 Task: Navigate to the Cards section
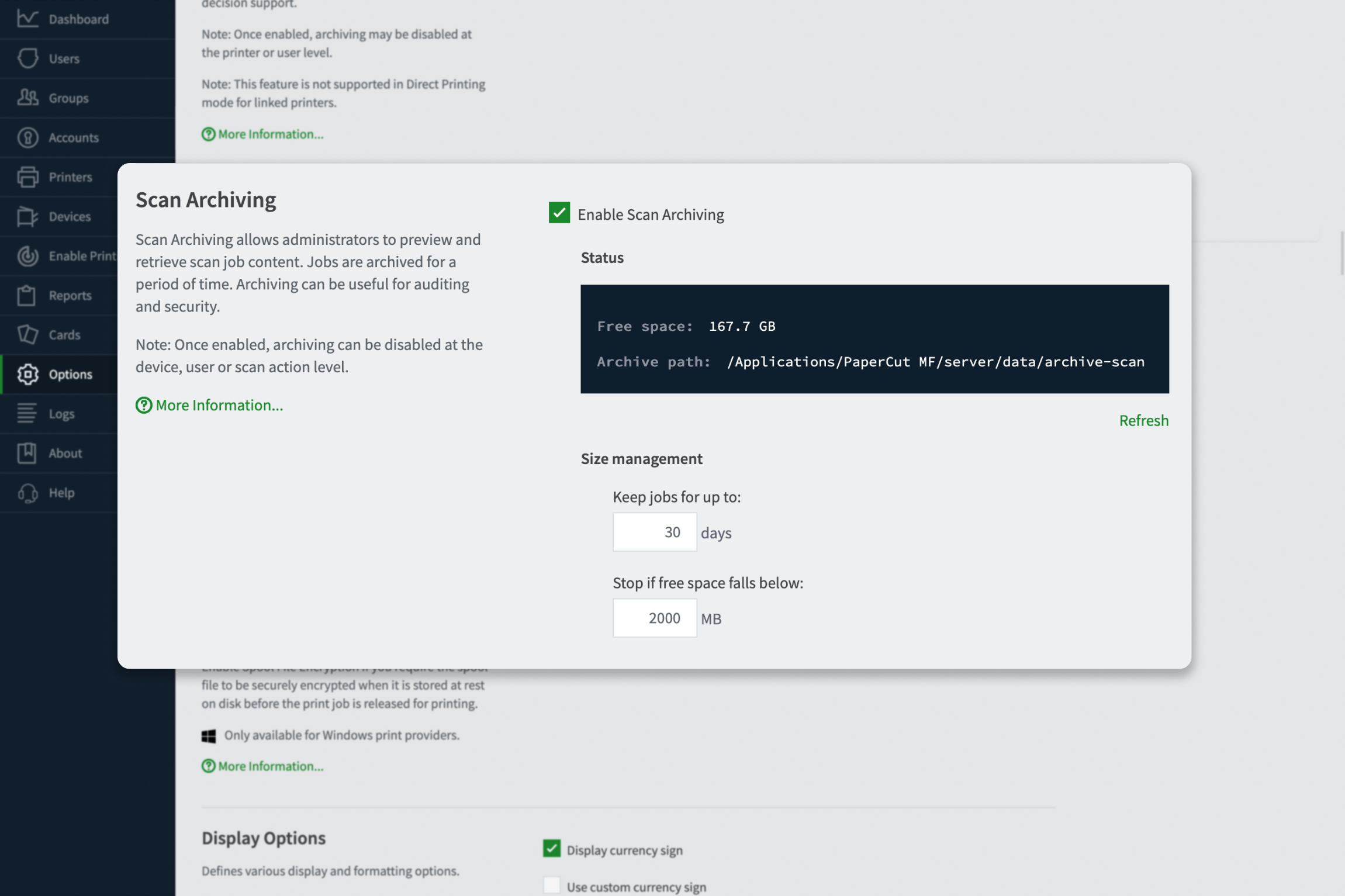tap(64, 334)
